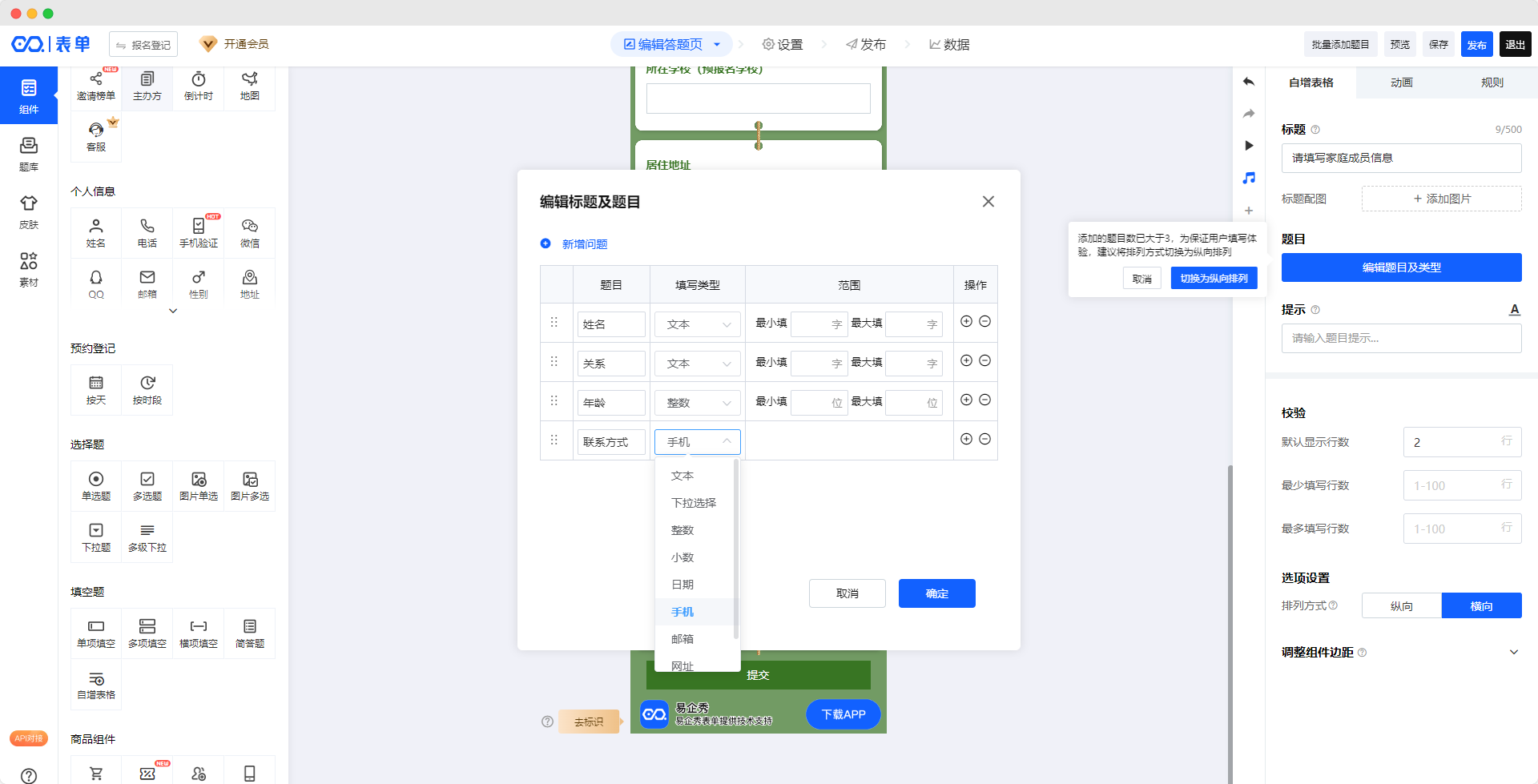Image resolution: width=1538 pixels, height=784 pixels.
Task: Open the 皮肤 skin sidebar panel
Action: pyautogui.click(x=29, y=211)
